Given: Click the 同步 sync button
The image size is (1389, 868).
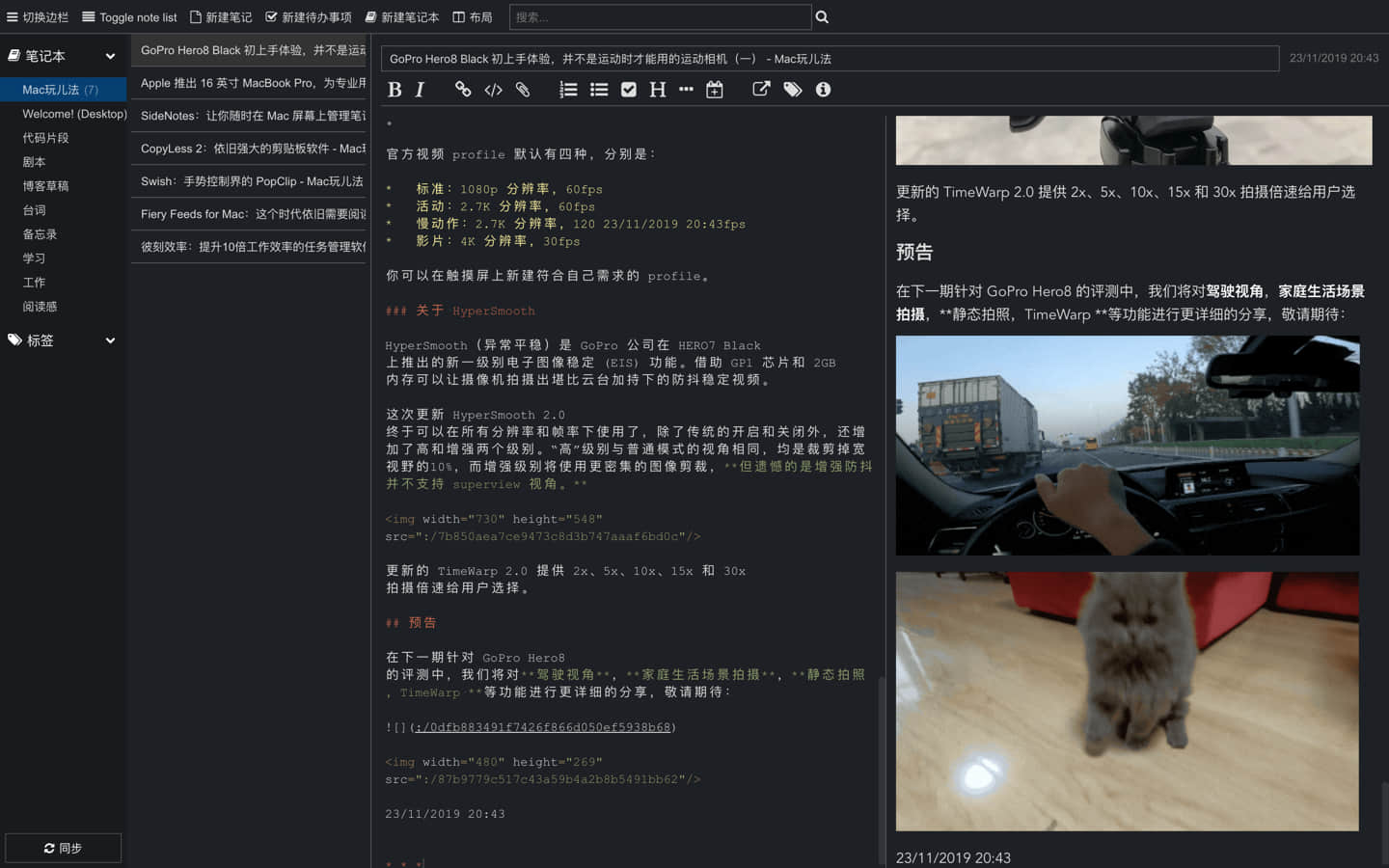Looking at the screenshot, I should [x=63, y=848].
